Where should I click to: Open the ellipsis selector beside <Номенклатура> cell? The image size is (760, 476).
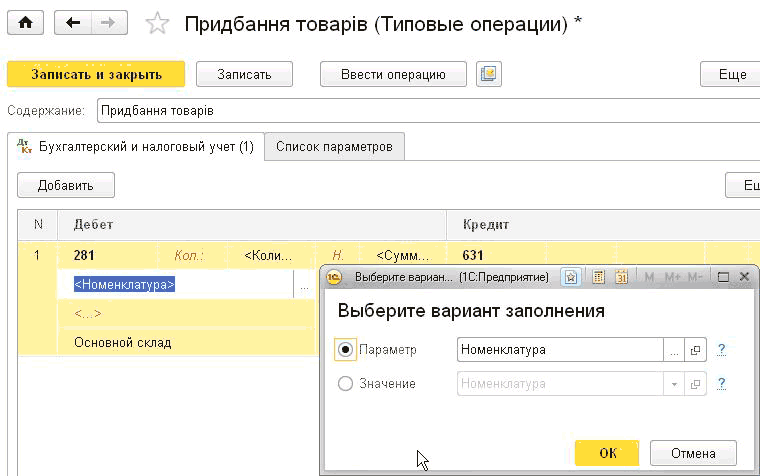304,285
